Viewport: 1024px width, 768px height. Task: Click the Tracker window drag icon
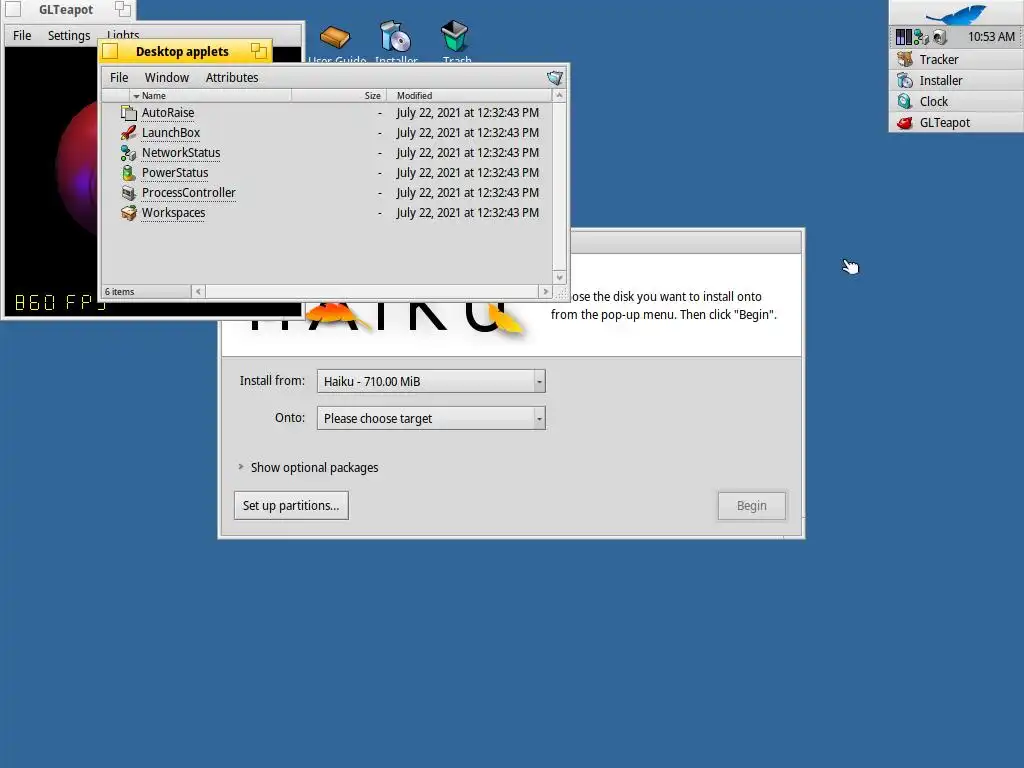[x=554, y=78]
